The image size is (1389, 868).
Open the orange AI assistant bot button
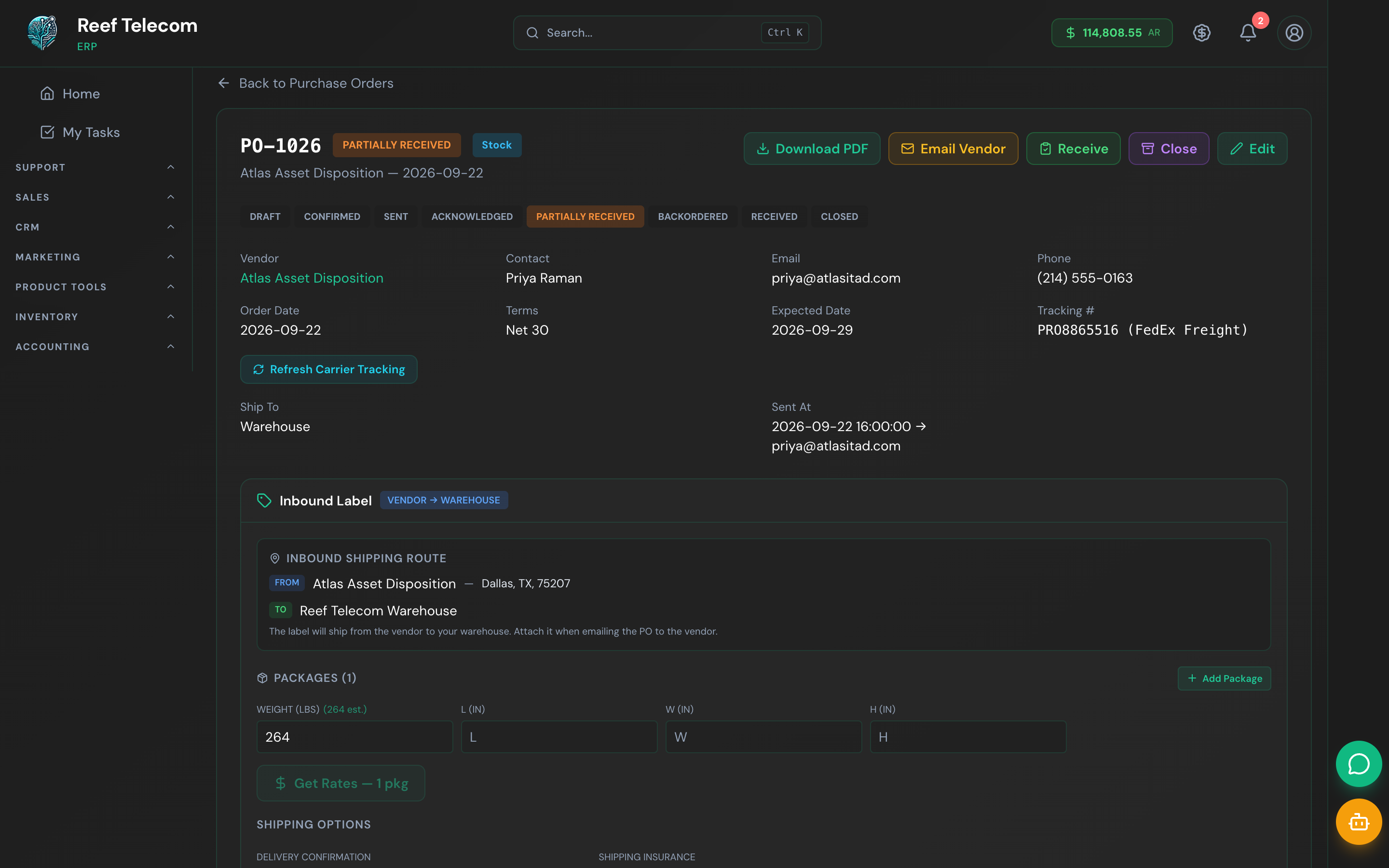point(1359,822)
